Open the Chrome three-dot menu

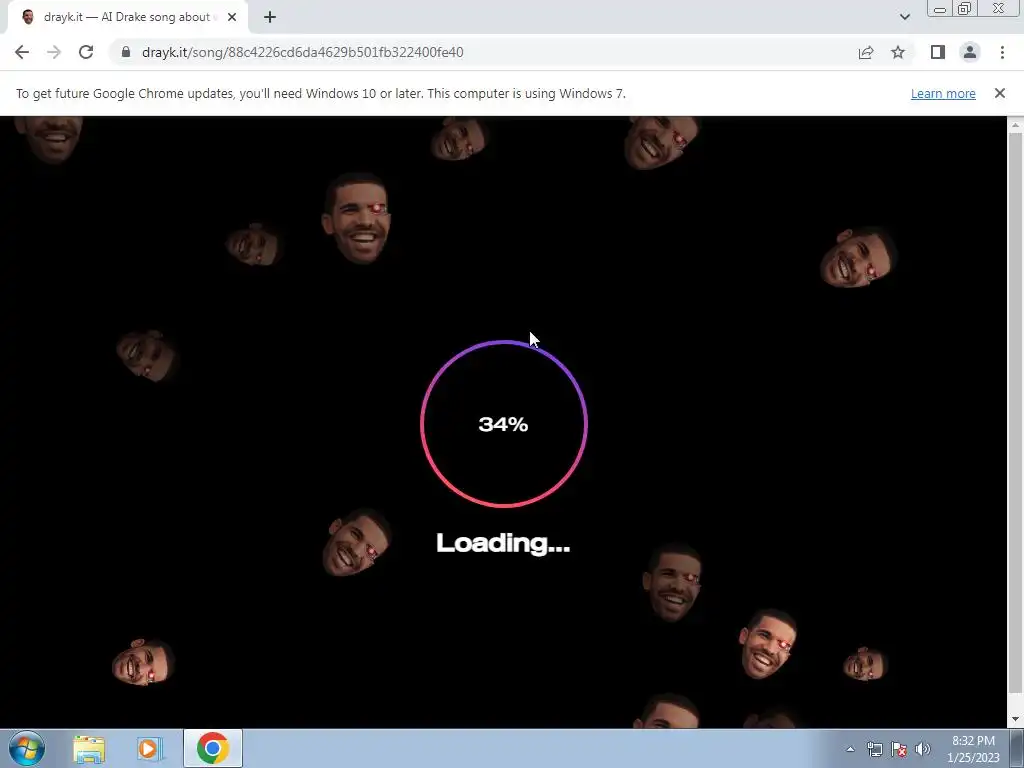tap(1002, 52)
